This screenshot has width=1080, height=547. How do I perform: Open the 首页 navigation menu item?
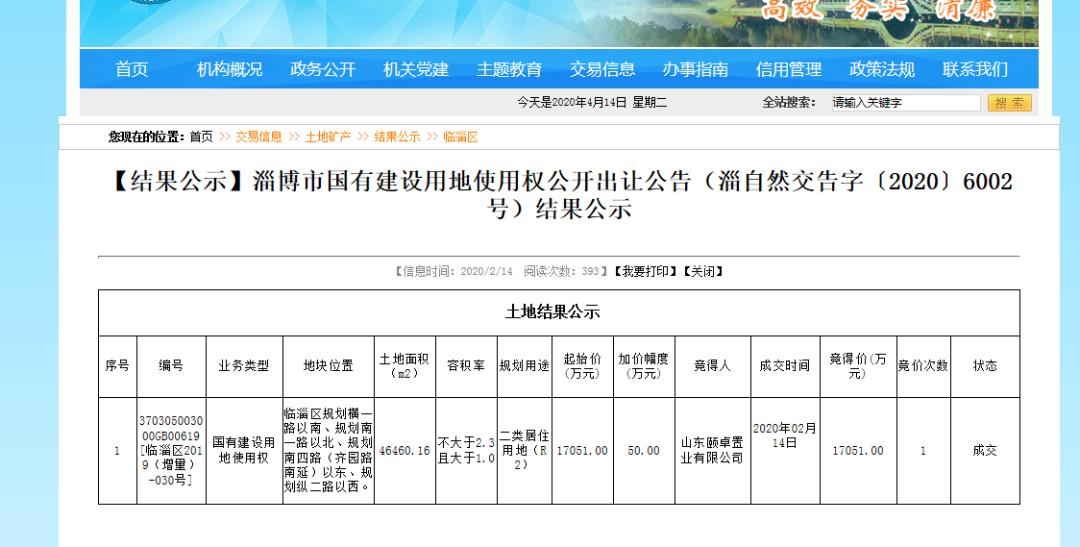pyautogui.click(x=131, y=70)
